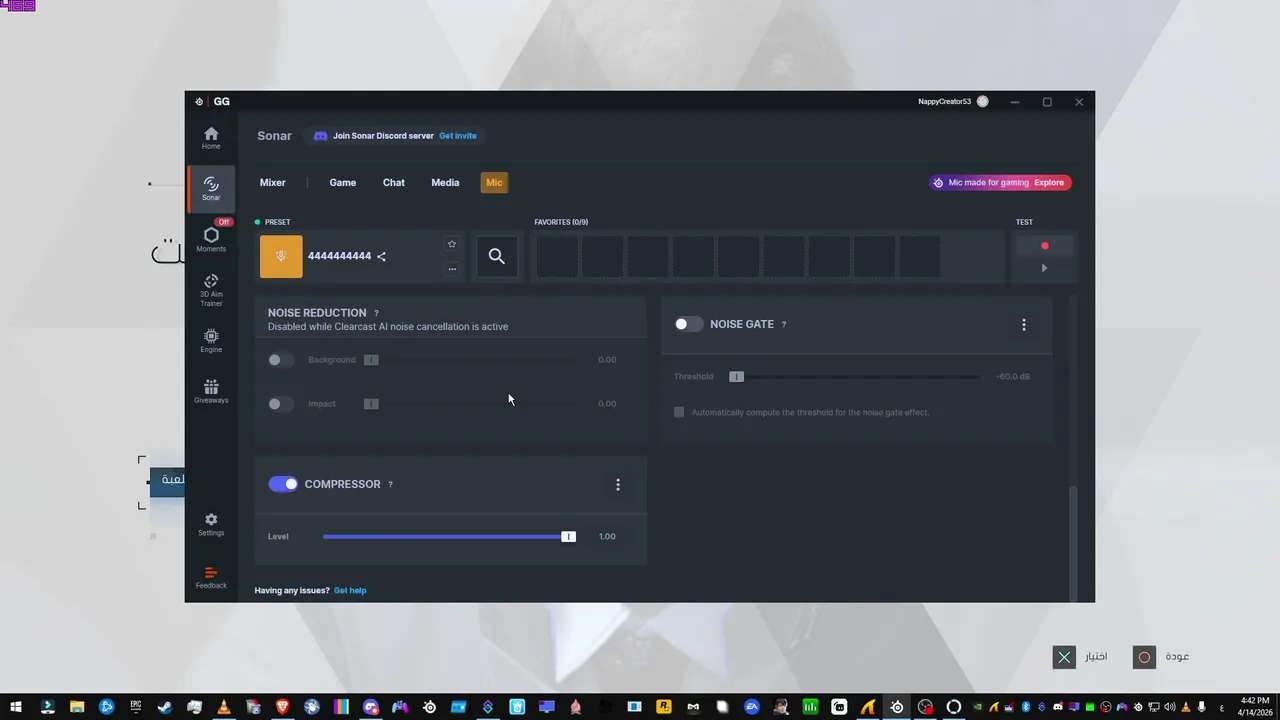The image size is (1280, 720).
Task: Show Noise Gate help tooltip
Action: coord(784,324)
